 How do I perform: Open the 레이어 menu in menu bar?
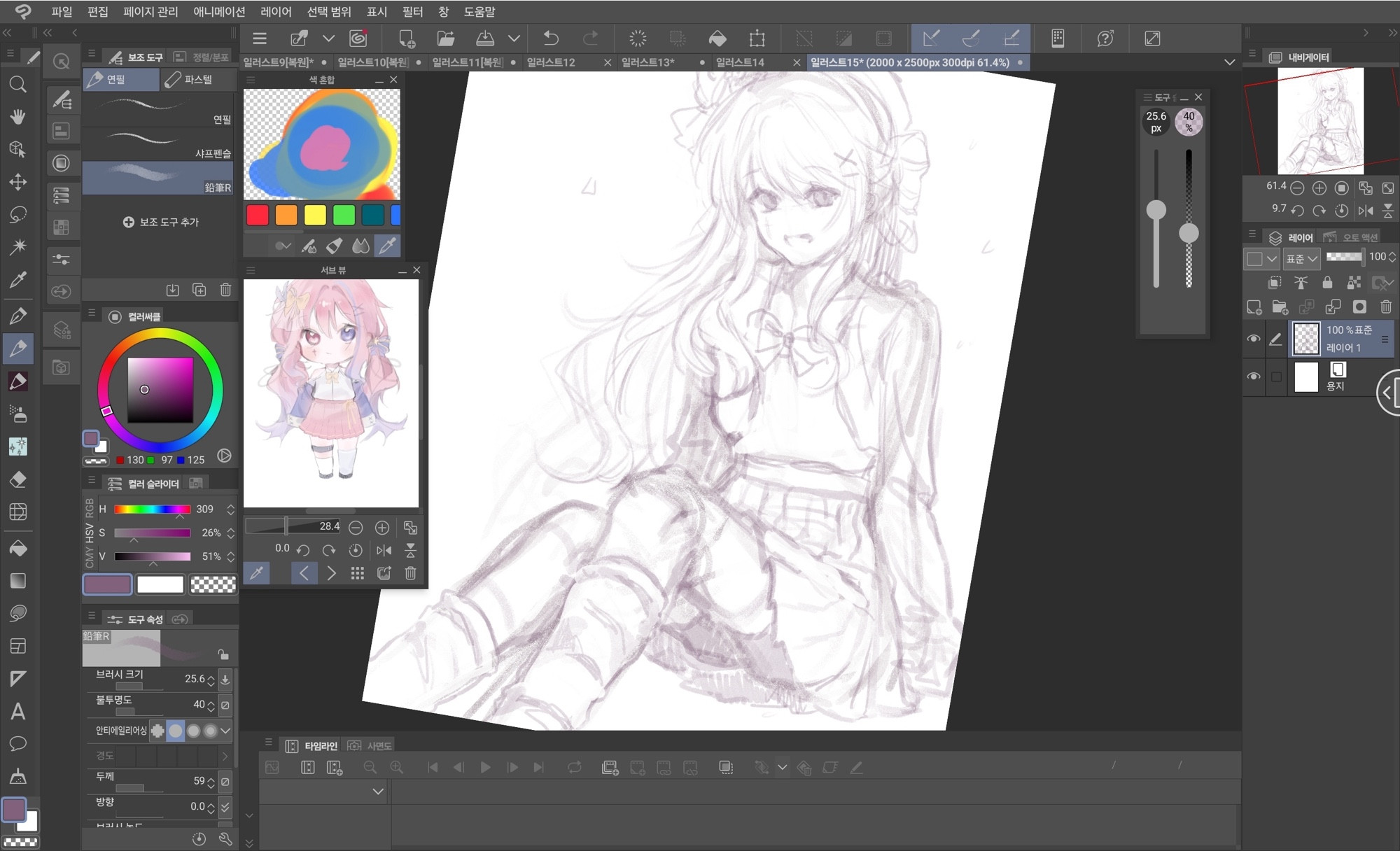coord(276,12)
